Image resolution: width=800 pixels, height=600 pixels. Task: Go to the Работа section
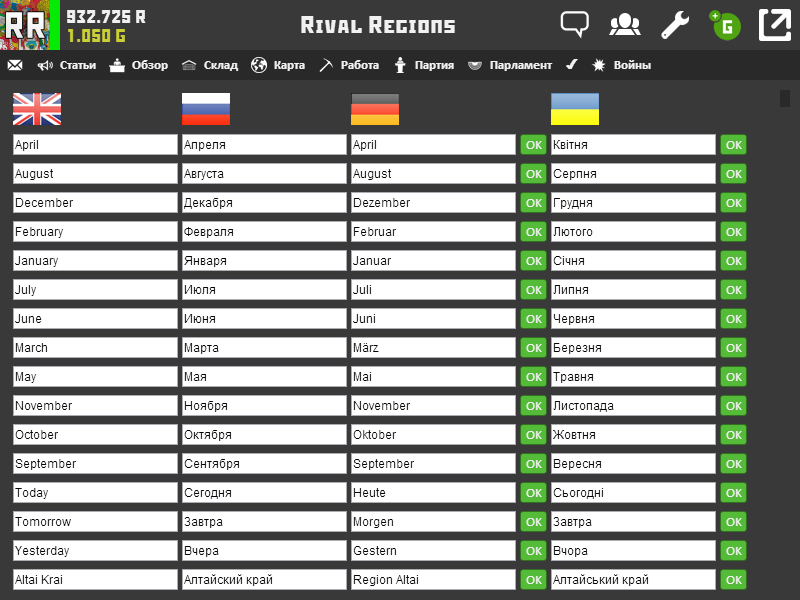click(349, 65)
